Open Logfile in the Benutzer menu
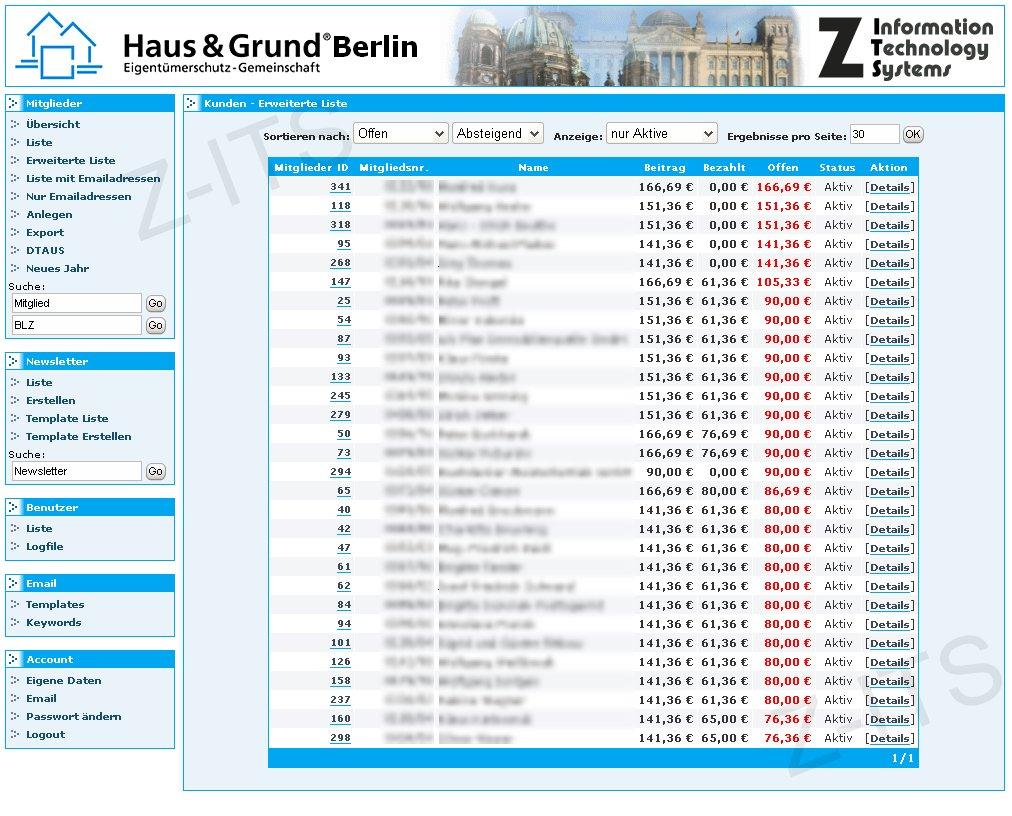This screenshot has height=816, width=1012. (x=45, y=547)
